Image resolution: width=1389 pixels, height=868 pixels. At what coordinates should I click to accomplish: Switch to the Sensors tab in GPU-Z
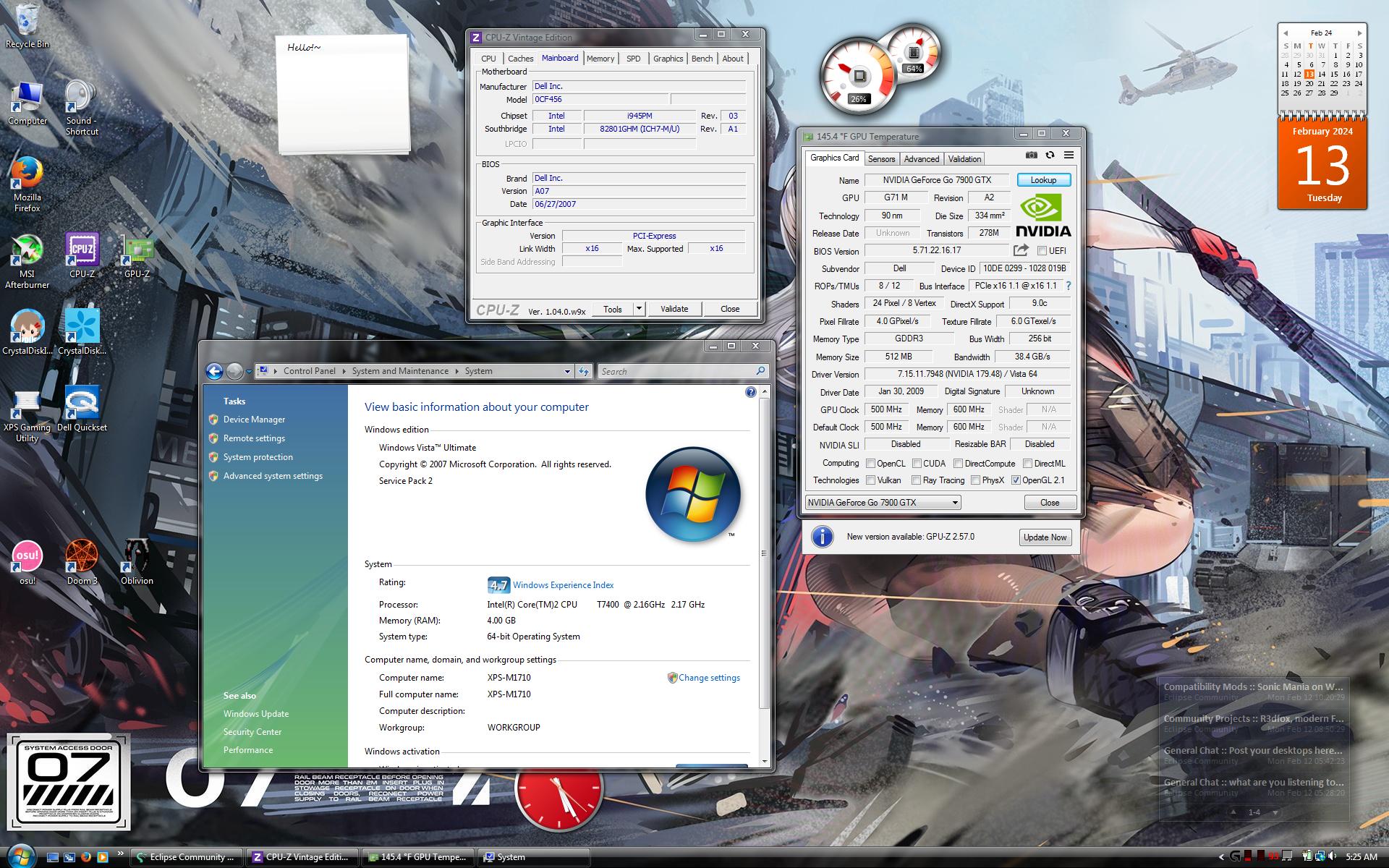(881, 159)
